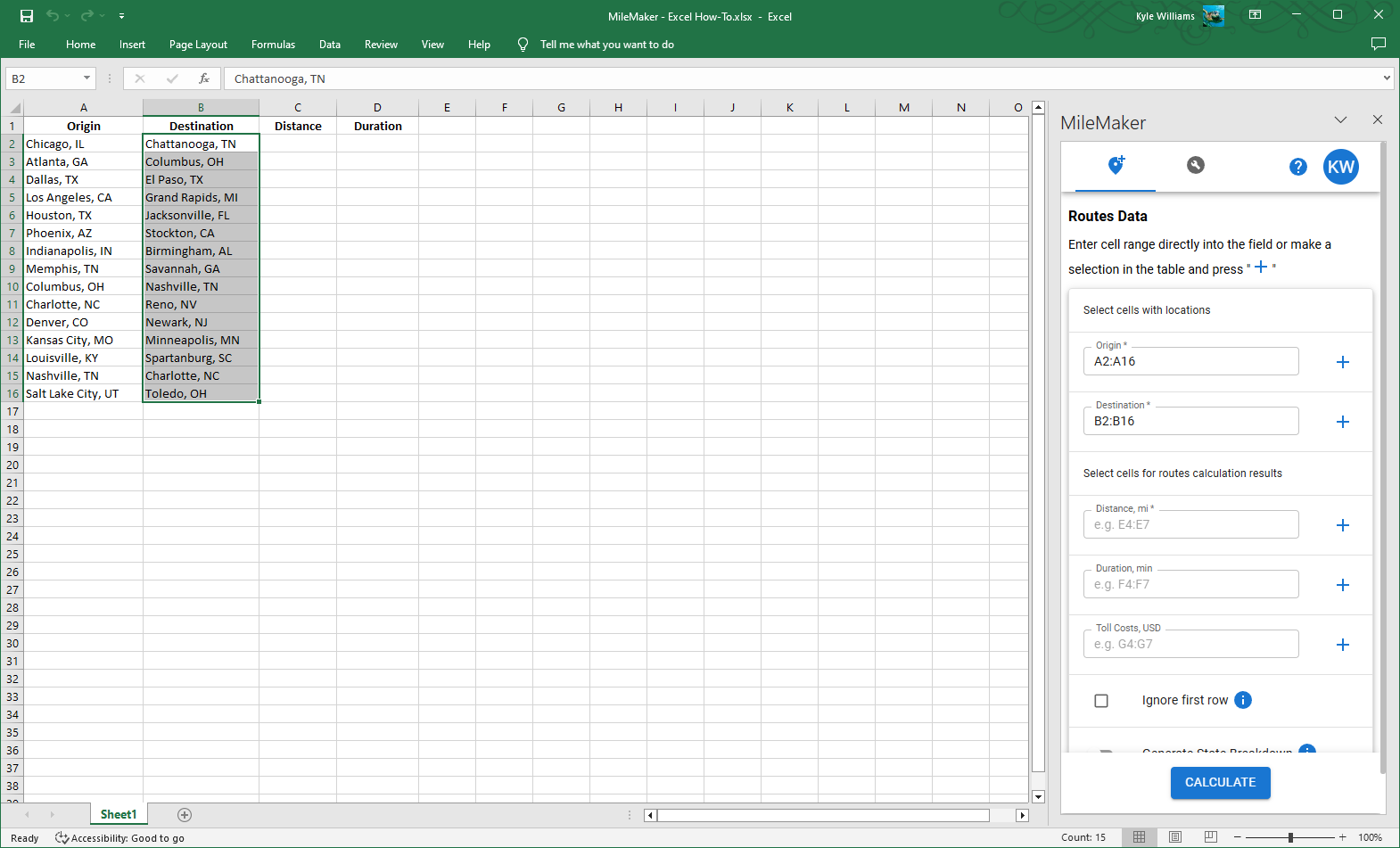Expand the formula bar chevron
This screenshot has width=1400, height=848.
[1387, 78]
